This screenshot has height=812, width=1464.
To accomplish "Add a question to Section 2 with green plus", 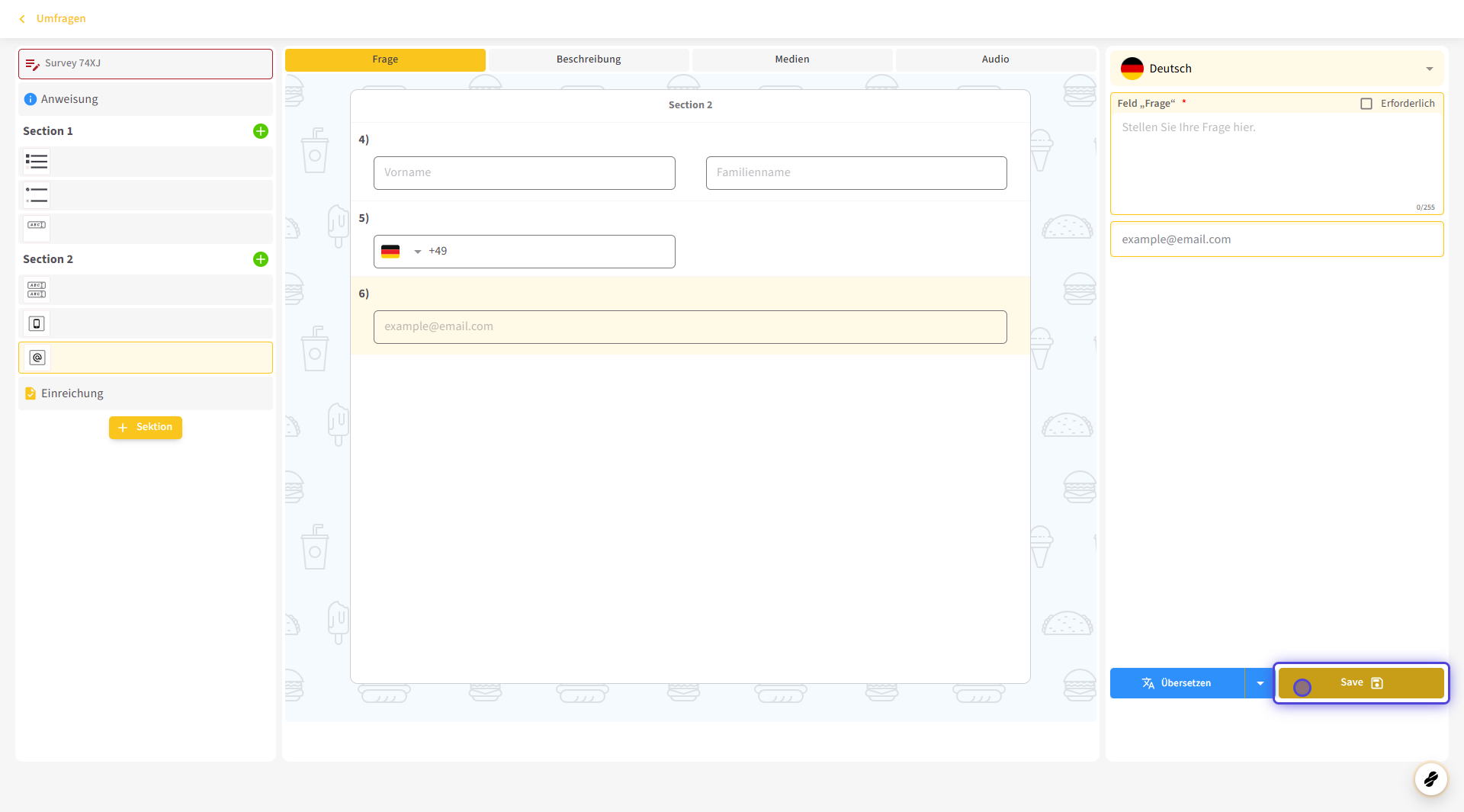I will (261, 259).
